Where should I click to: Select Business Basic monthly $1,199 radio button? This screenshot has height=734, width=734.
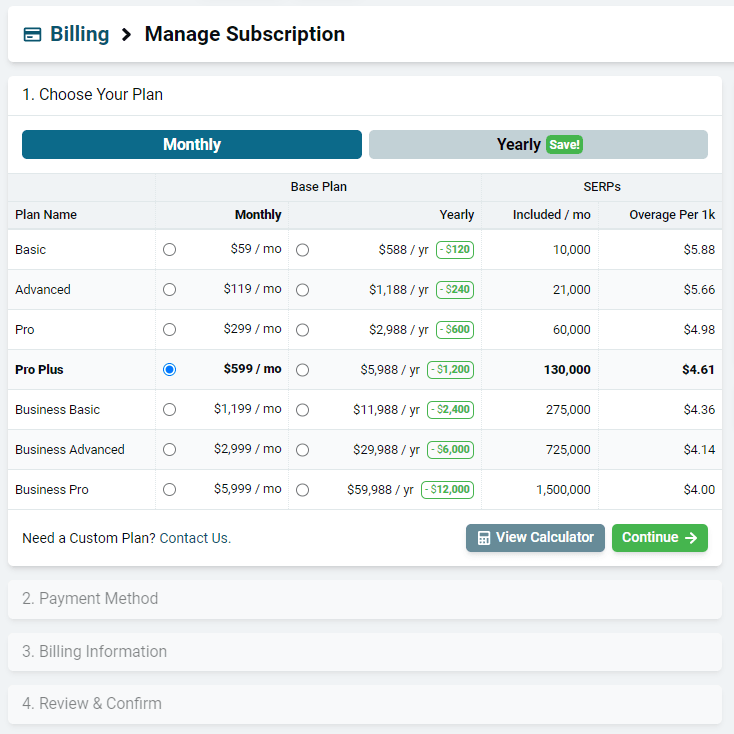(169, 410)
